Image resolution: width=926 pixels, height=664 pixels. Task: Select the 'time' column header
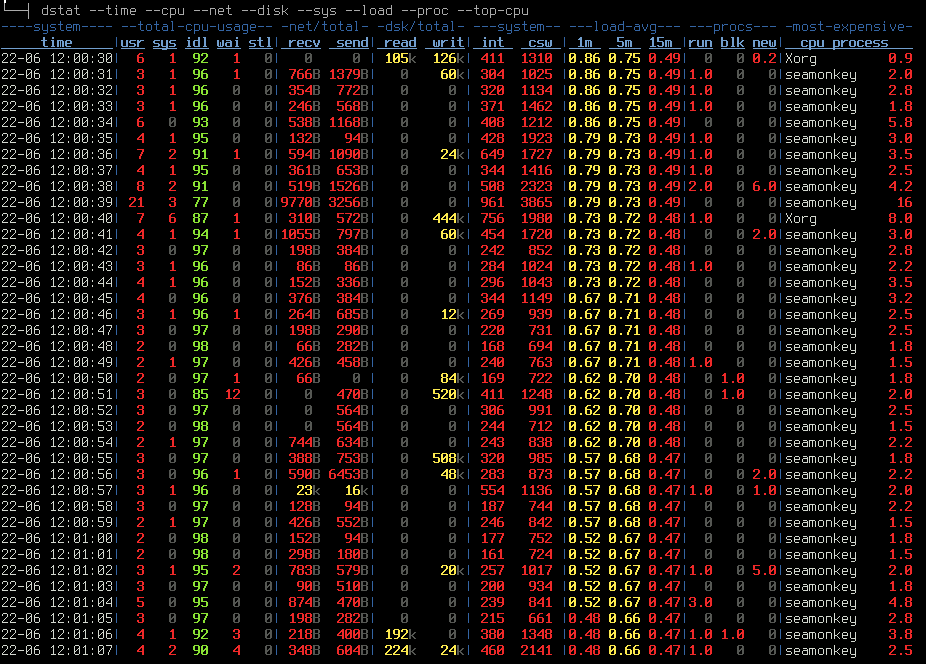57,43
